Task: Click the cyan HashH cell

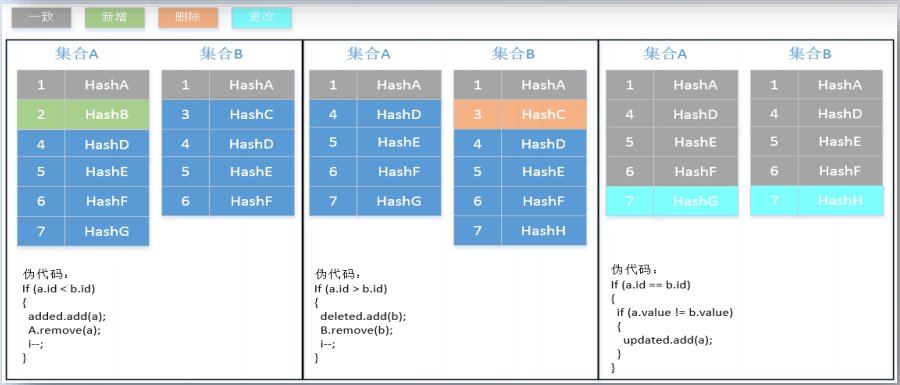Action: (x=840, y=201)
